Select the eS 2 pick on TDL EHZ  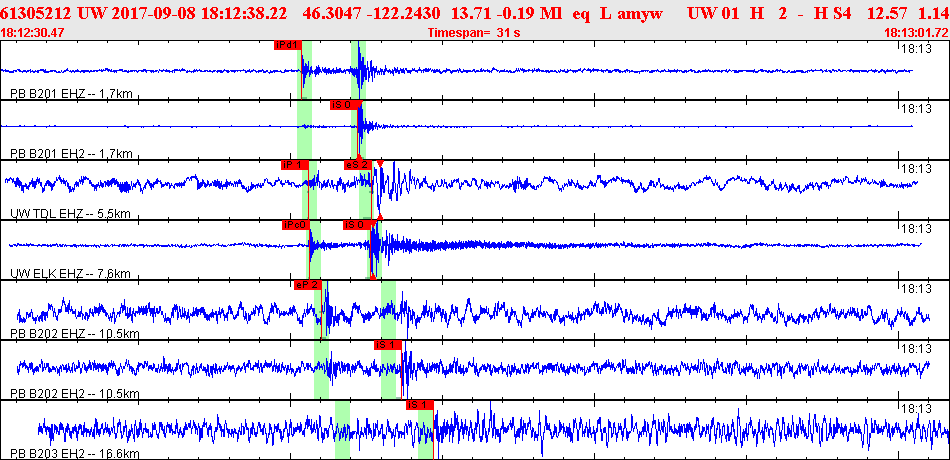tap(358, 165)
